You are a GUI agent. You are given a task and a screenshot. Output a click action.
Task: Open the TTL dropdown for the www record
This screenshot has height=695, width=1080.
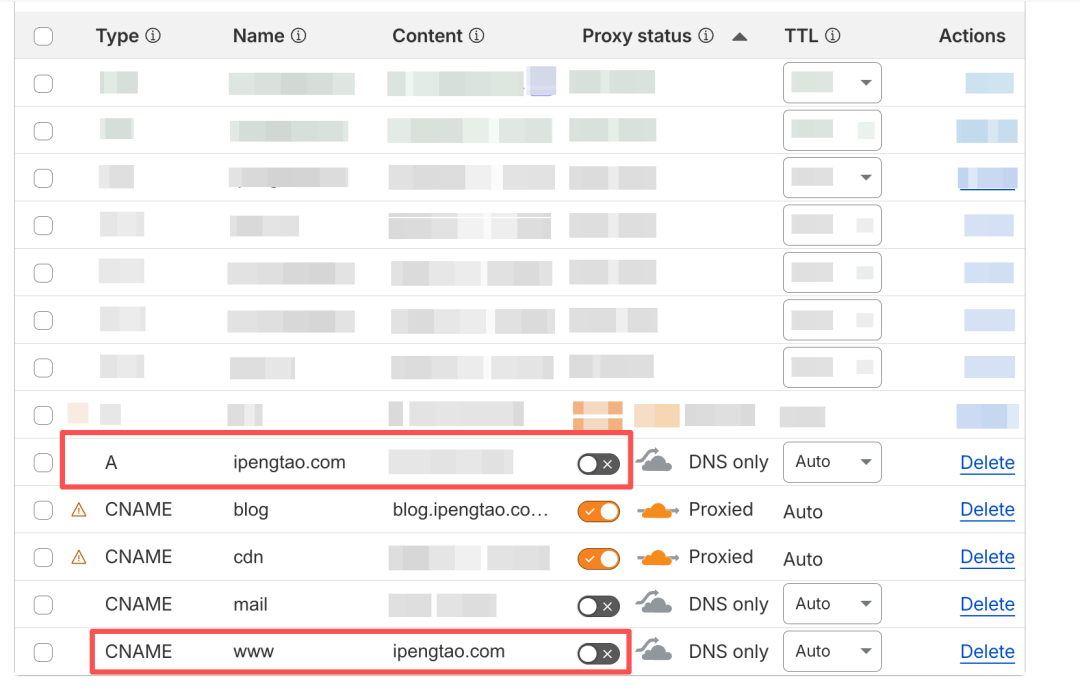pos(832,651)
